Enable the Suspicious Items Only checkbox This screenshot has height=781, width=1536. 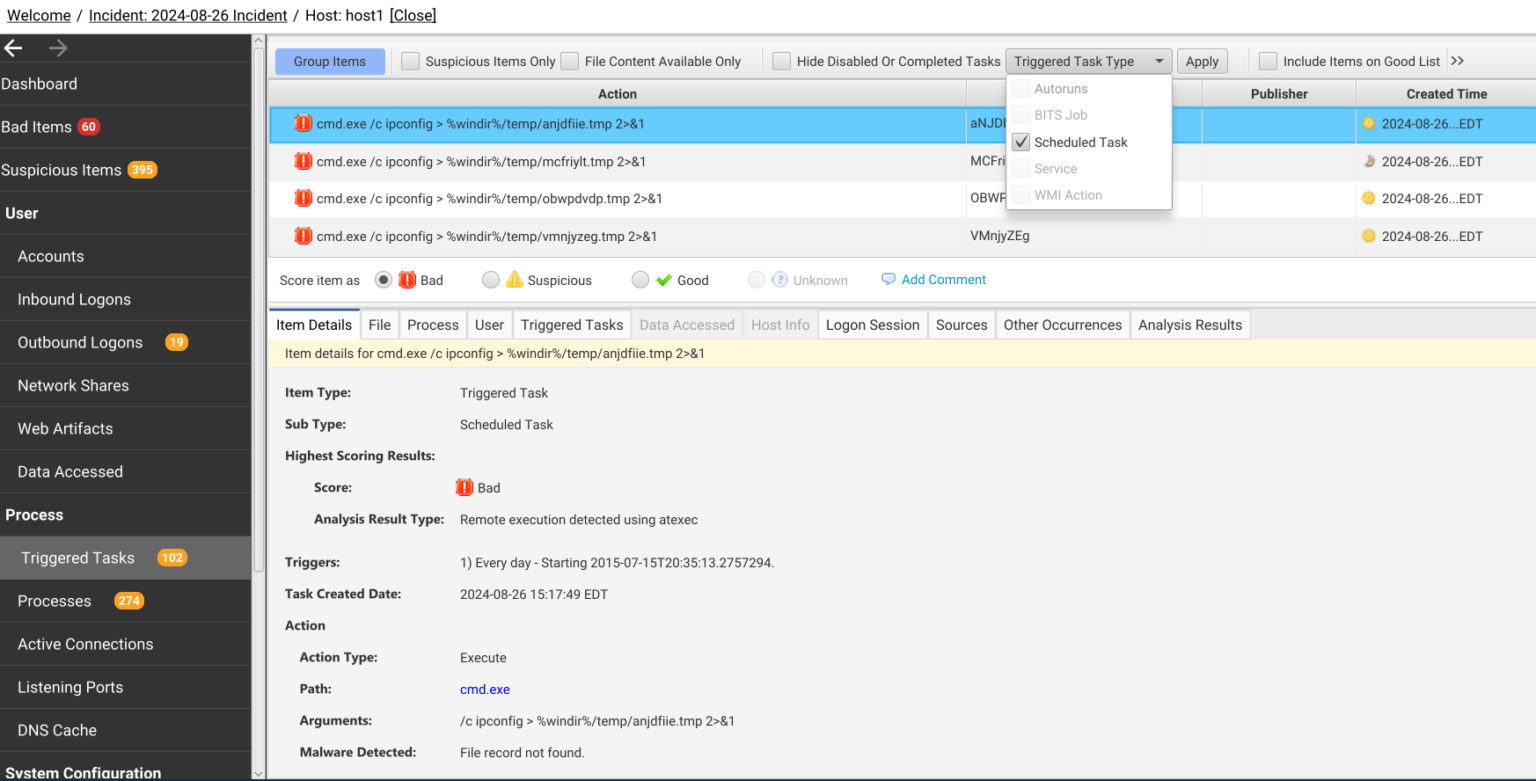[410, 61]
